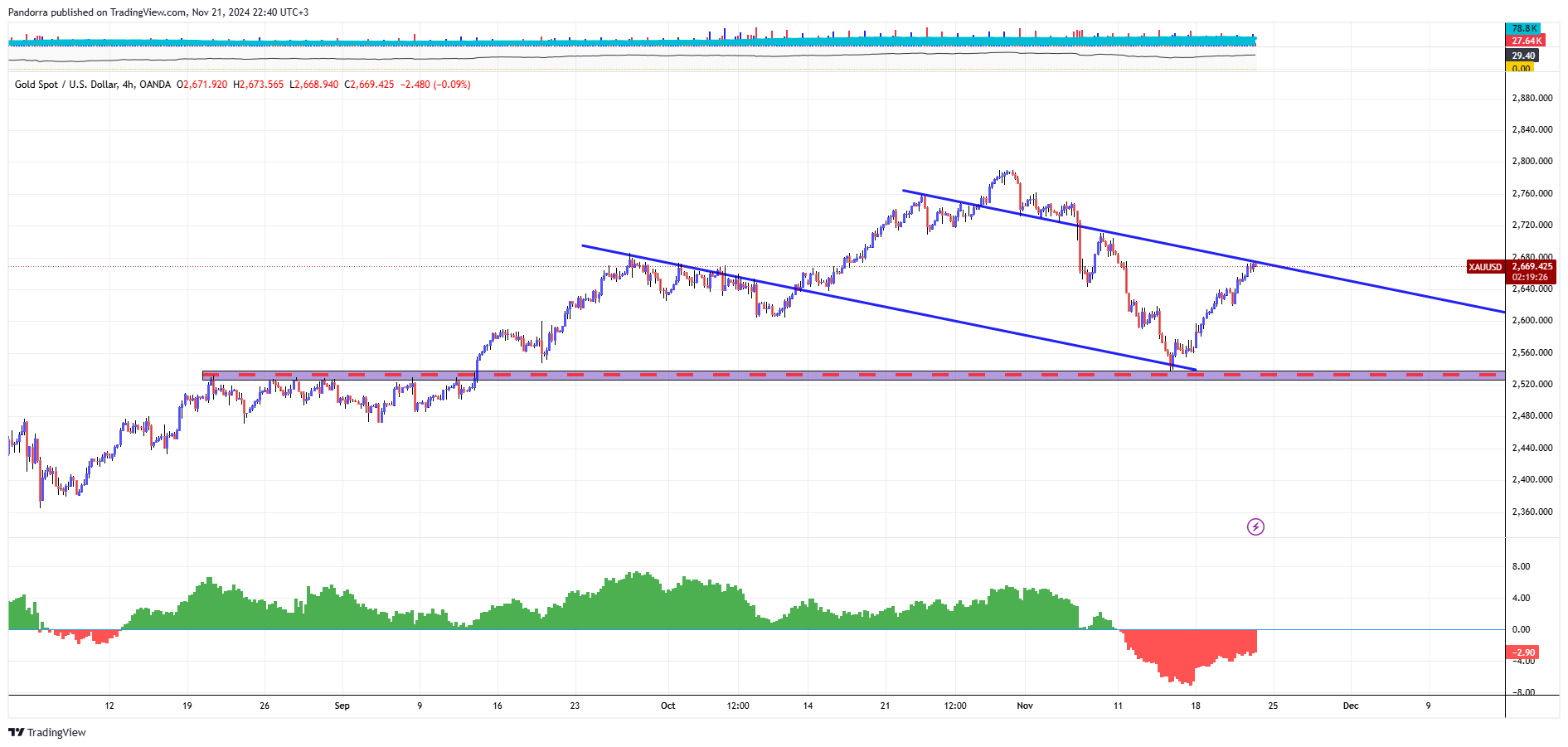Click the 29.40 indicator value label

point(1523,56)
